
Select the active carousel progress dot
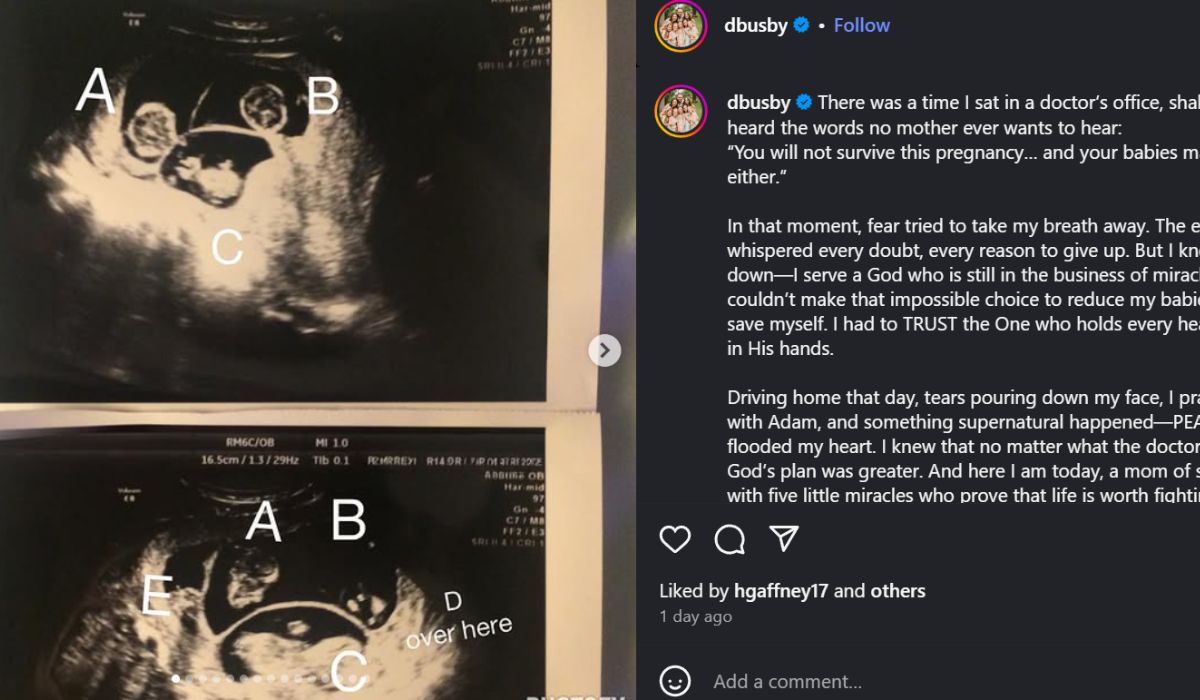click(175, 678)
